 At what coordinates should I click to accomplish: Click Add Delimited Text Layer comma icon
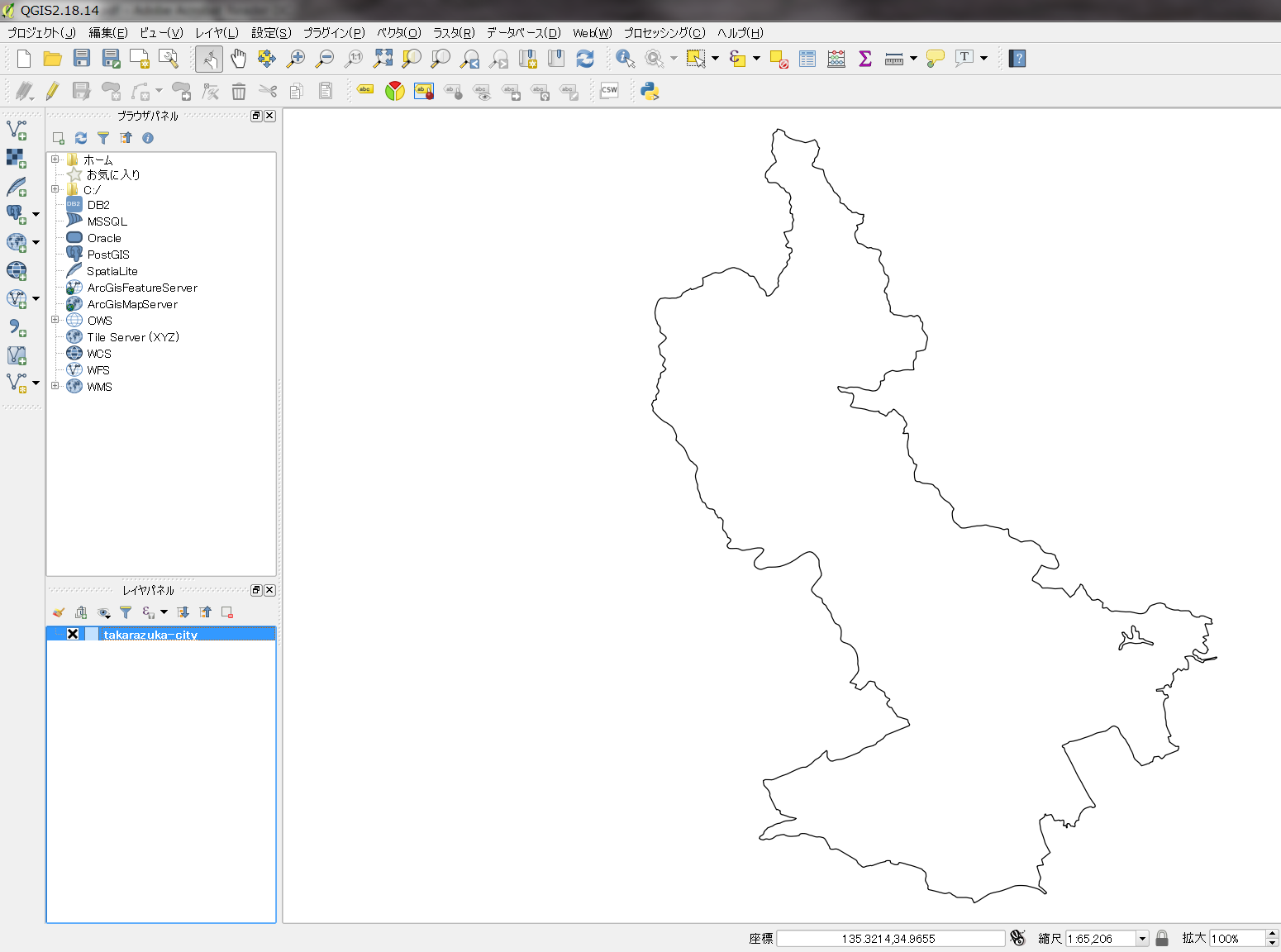[x=17, y=327]
